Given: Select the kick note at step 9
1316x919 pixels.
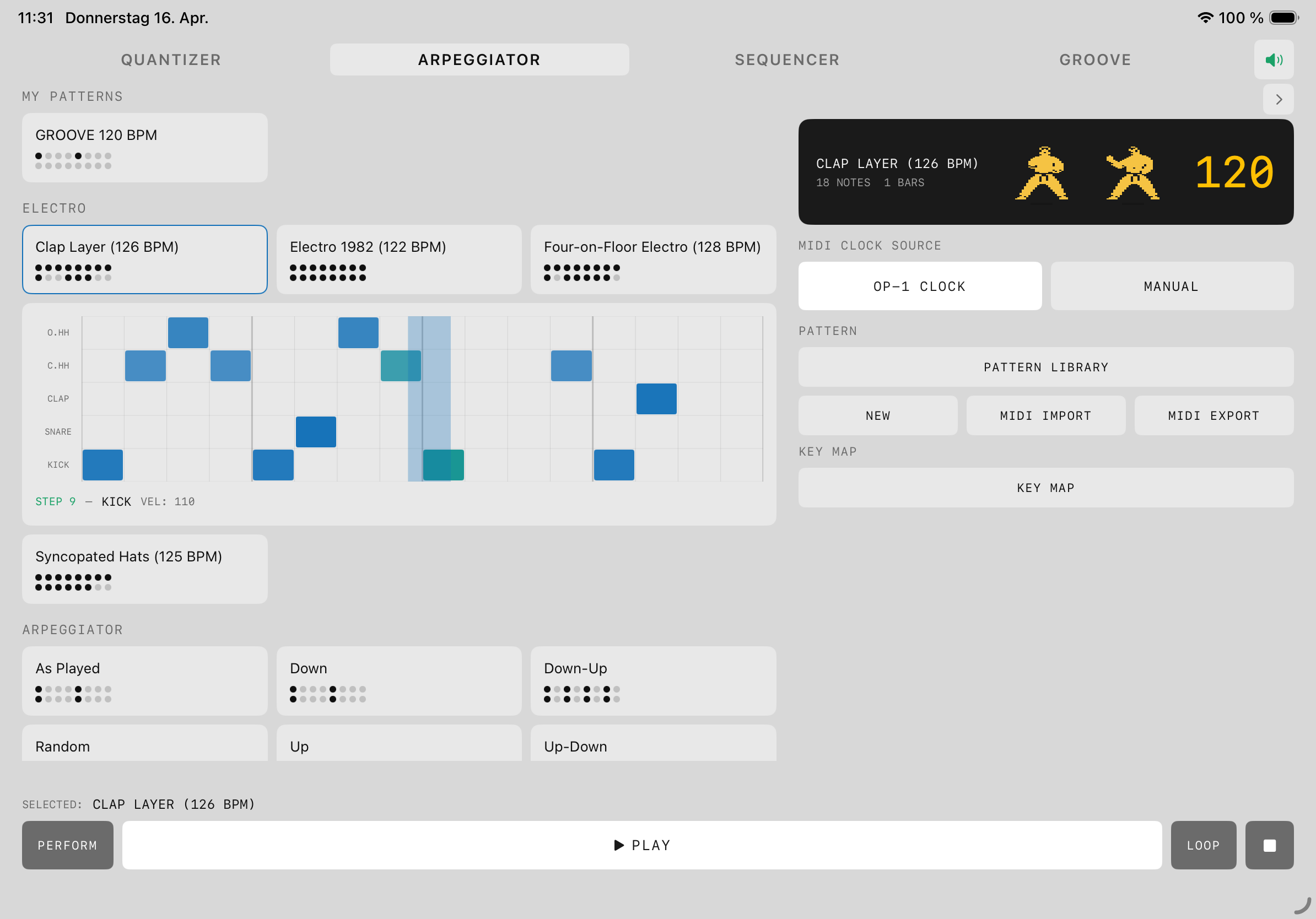Looking at the screenshot, I should [x=444, y=464].
